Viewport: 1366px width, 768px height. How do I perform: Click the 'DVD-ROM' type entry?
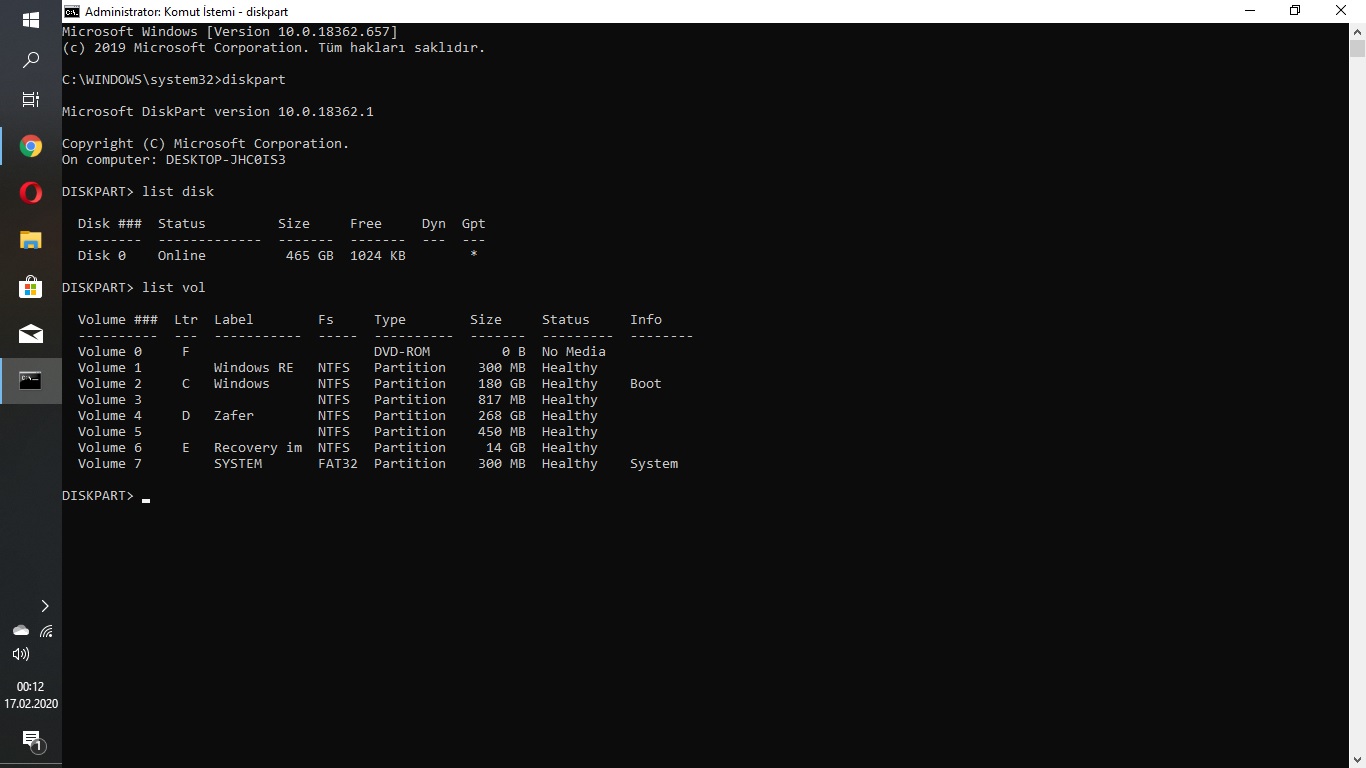click(402, 351)
